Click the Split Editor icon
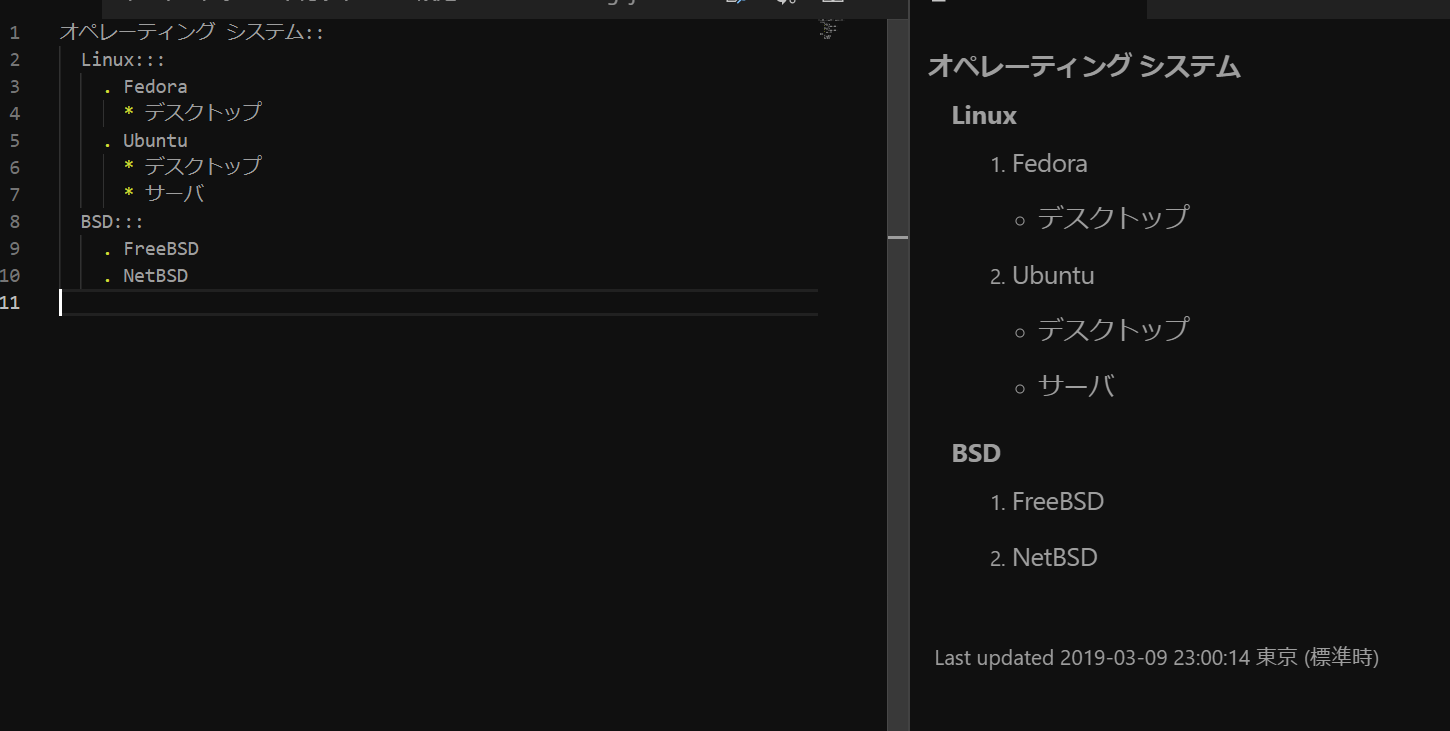The image size is (1450, 731). point(831,5)
